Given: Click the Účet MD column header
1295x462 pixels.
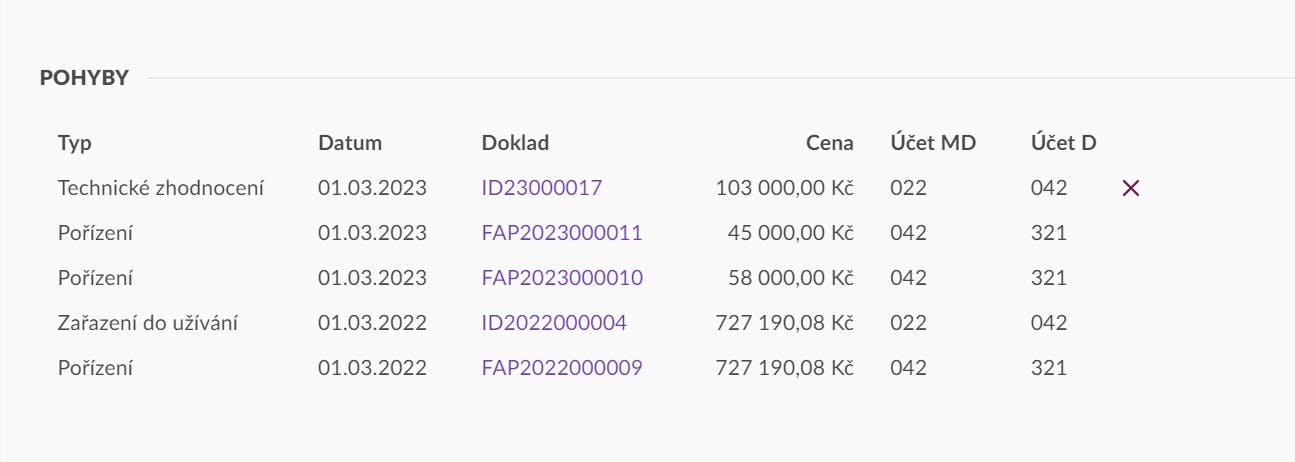Looking at the screenshot, I should point(933,143).
